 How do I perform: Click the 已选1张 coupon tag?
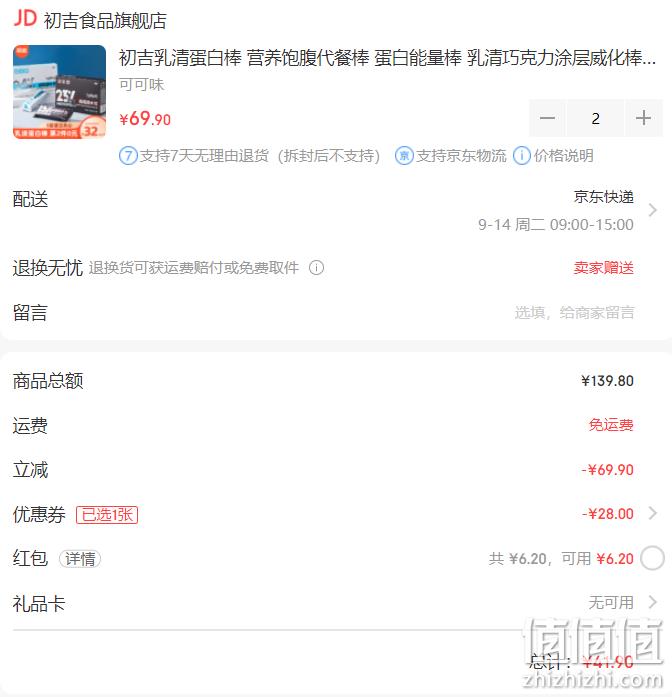click(x=107, y=515)
